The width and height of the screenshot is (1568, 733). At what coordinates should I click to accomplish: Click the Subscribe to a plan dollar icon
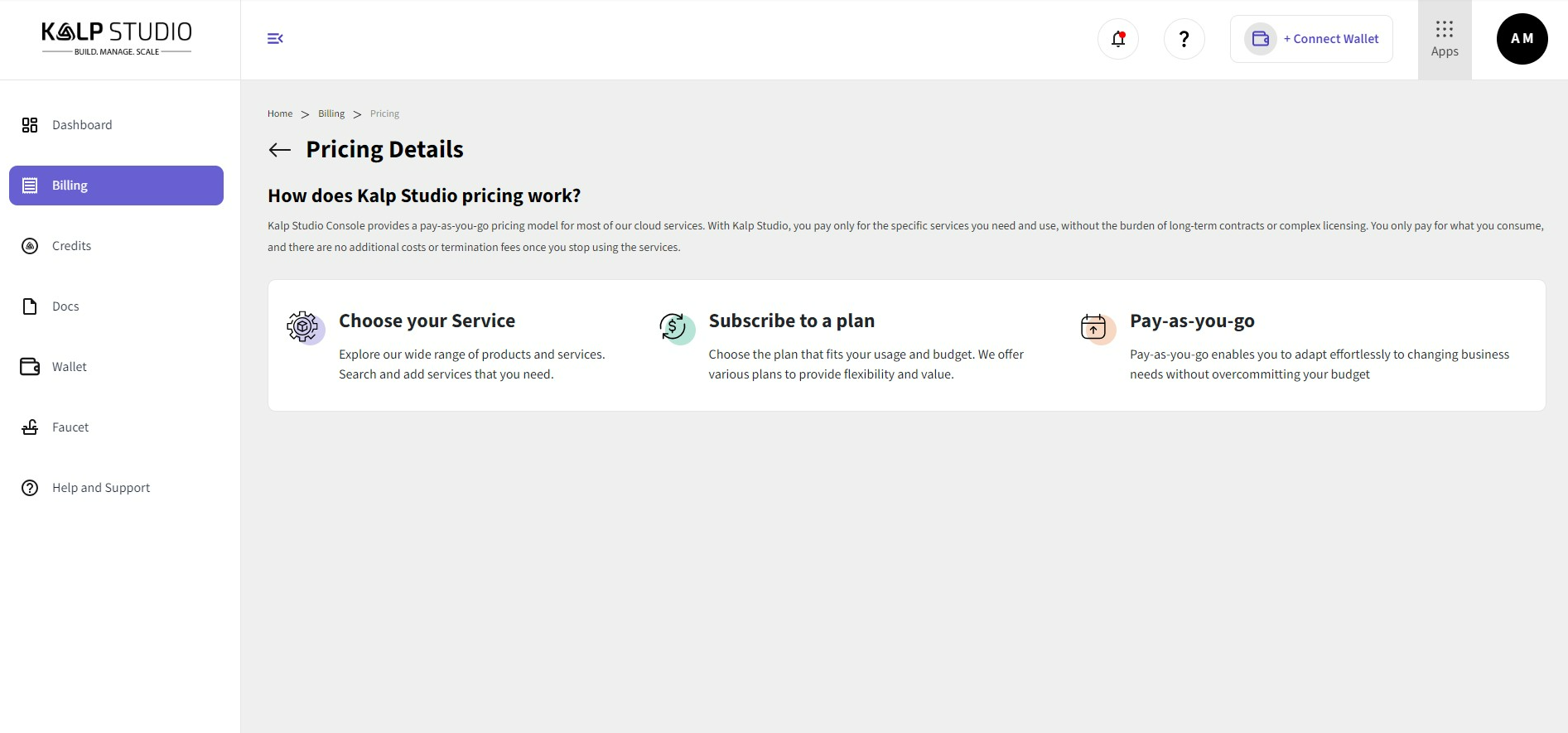click(674, 328)
